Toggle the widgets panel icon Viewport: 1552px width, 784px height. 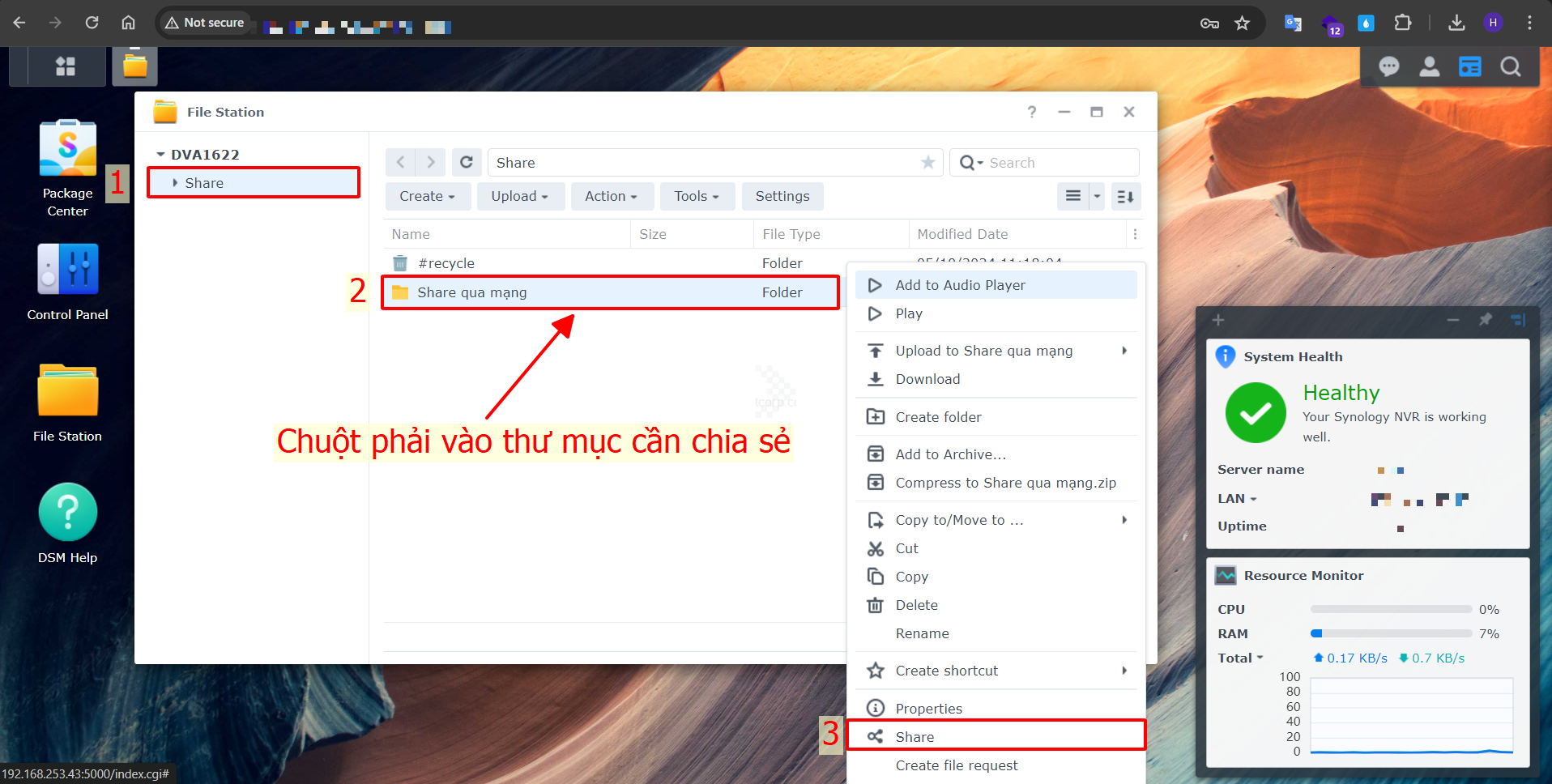tap(1469, 66)
